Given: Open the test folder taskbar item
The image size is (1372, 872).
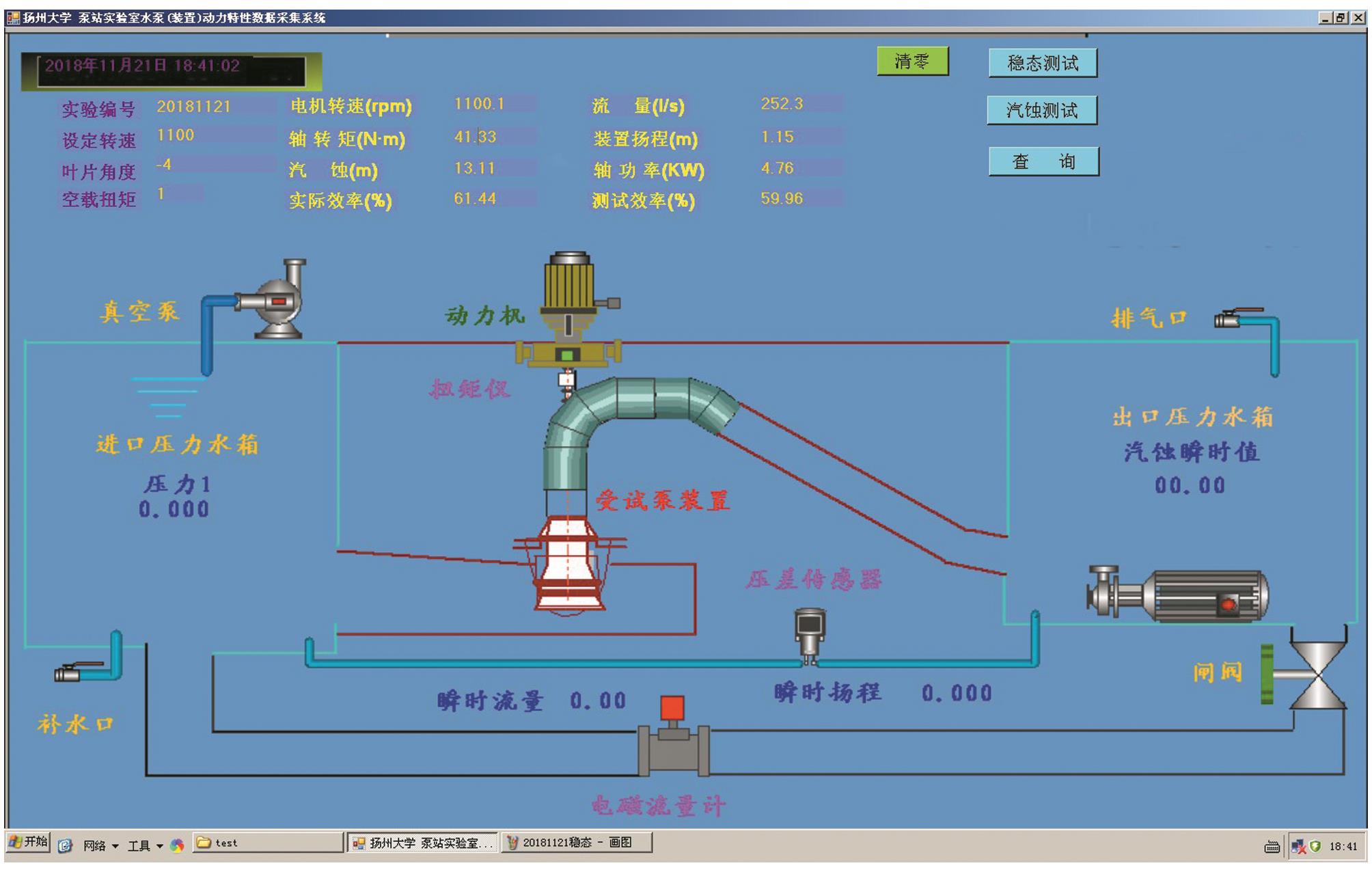Looking at the screenshot, I should click(268, 843).
